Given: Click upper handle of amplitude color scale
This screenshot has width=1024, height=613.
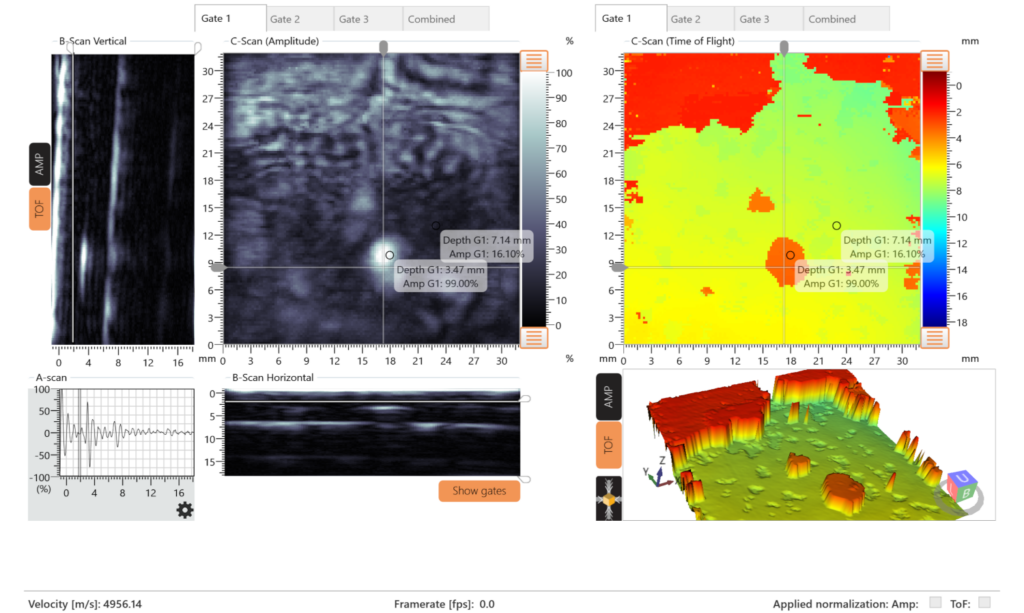Looking at the screenshot, I should tap(533, 60).
